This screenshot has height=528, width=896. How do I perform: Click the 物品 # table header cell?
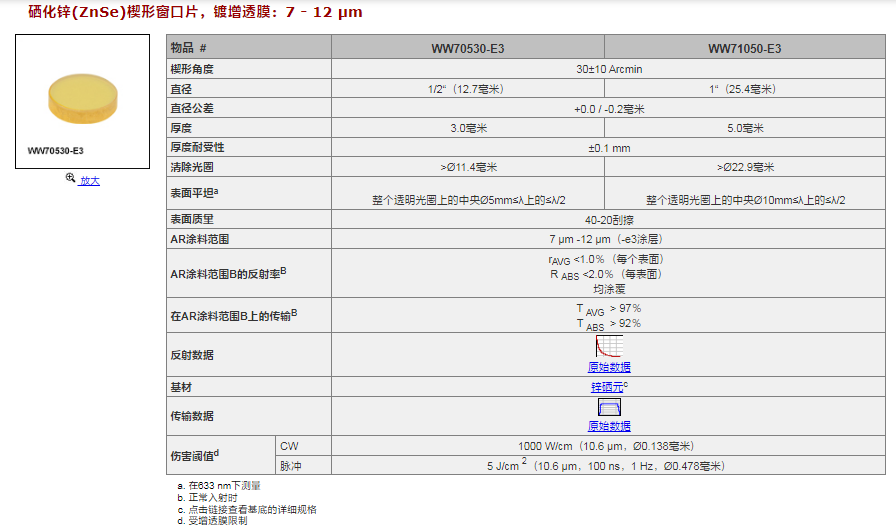[x=189, y=48]
